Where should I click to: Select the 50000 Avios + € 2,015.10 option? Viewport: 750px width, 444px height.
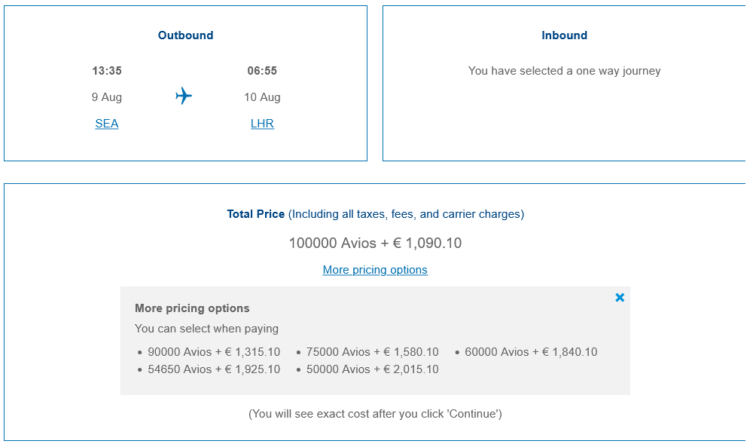point(372,369)
